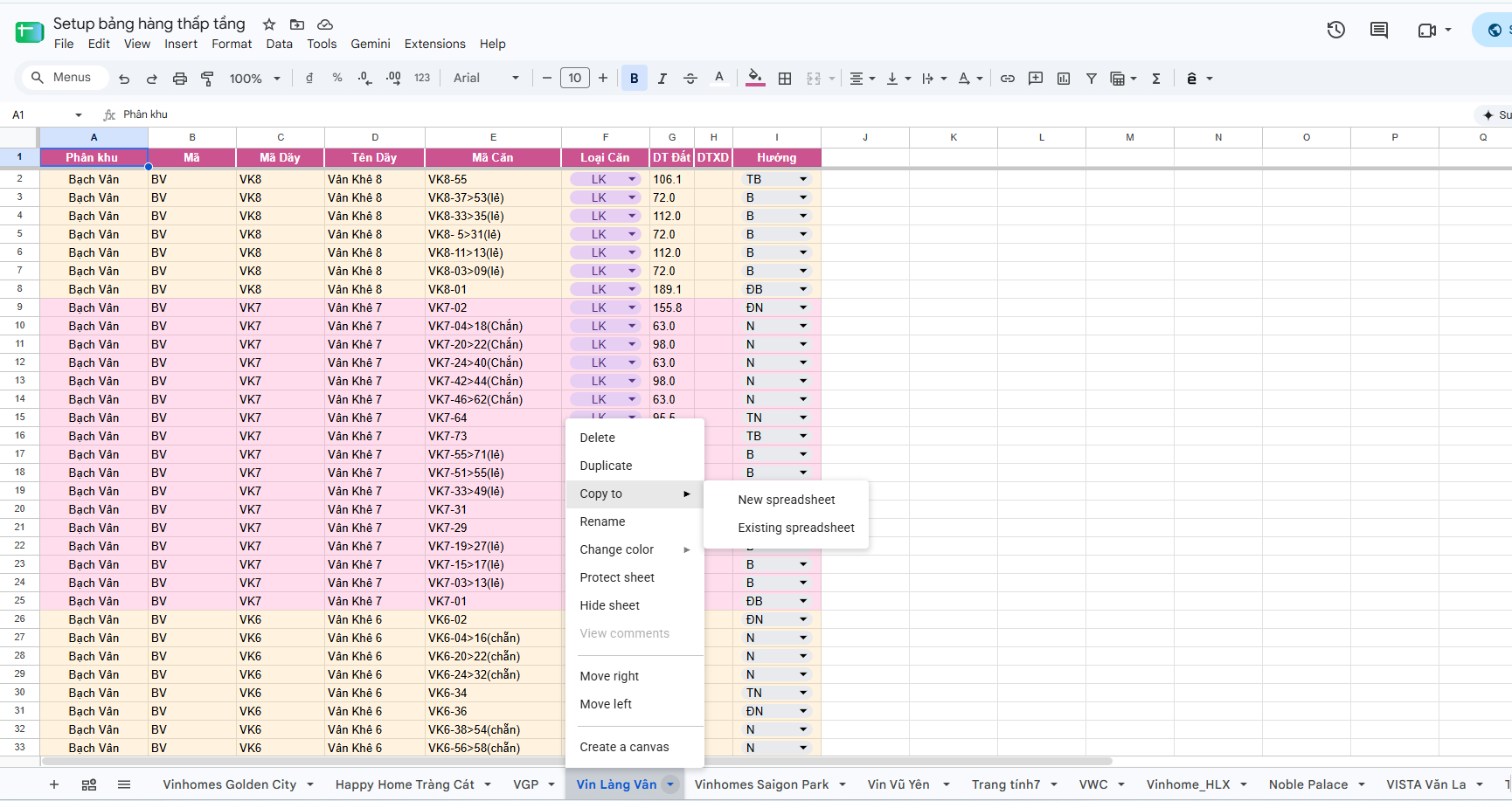Viewport: 1512px width, 801px height.
Task: Open the fill color picker
Action: tap(755, 79)
